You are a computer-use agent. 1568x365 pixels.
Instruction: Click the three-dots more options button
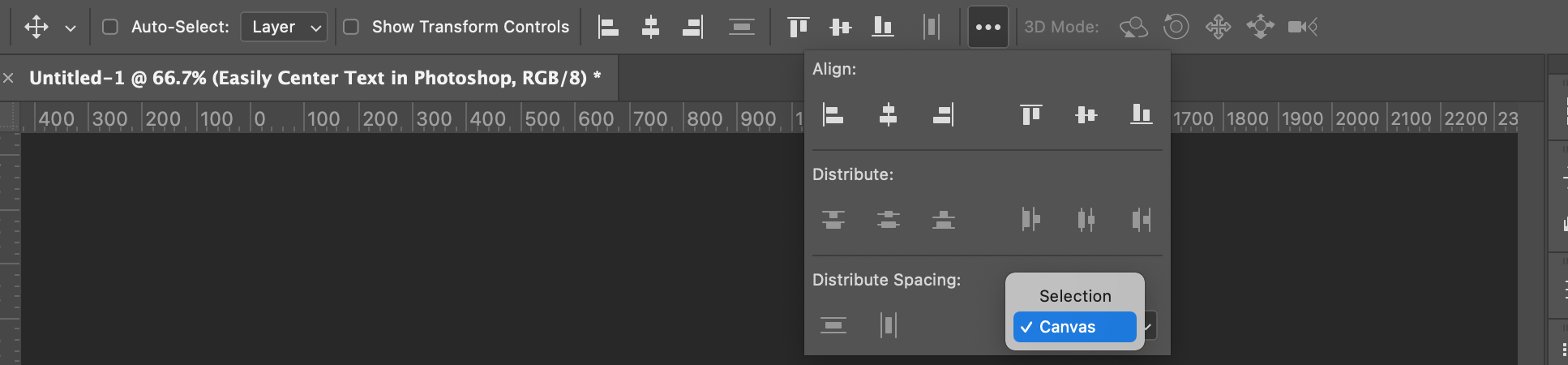point(988,27)
